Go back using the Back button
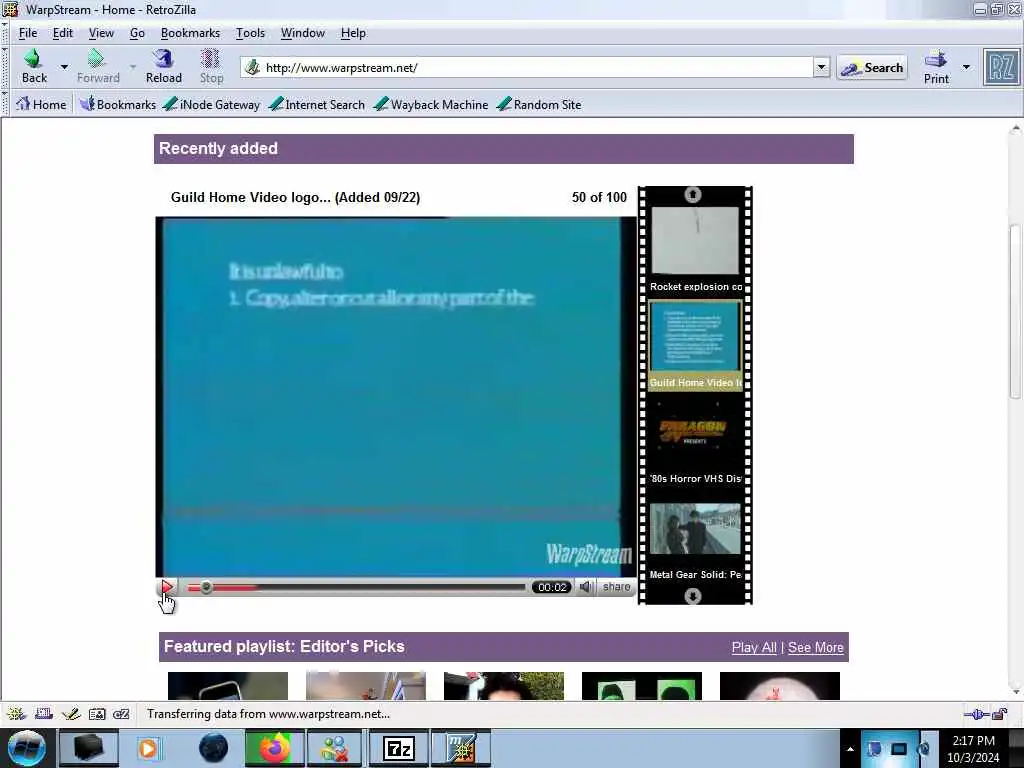The image size is (1024, 768). [x=34, y=67]
